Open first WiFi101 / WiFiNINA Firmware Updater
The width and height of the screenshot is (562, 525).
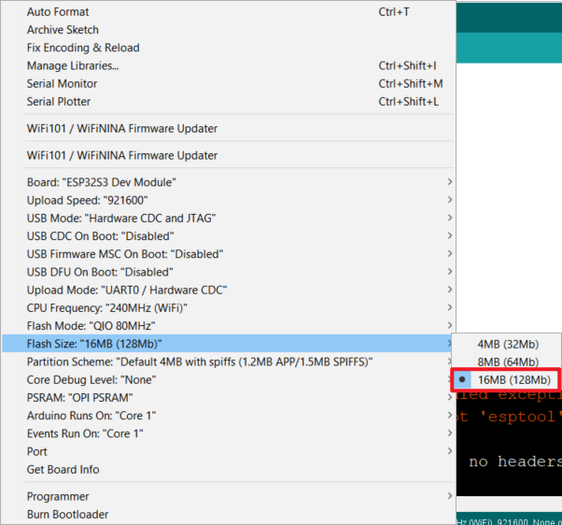pos(229,128)
